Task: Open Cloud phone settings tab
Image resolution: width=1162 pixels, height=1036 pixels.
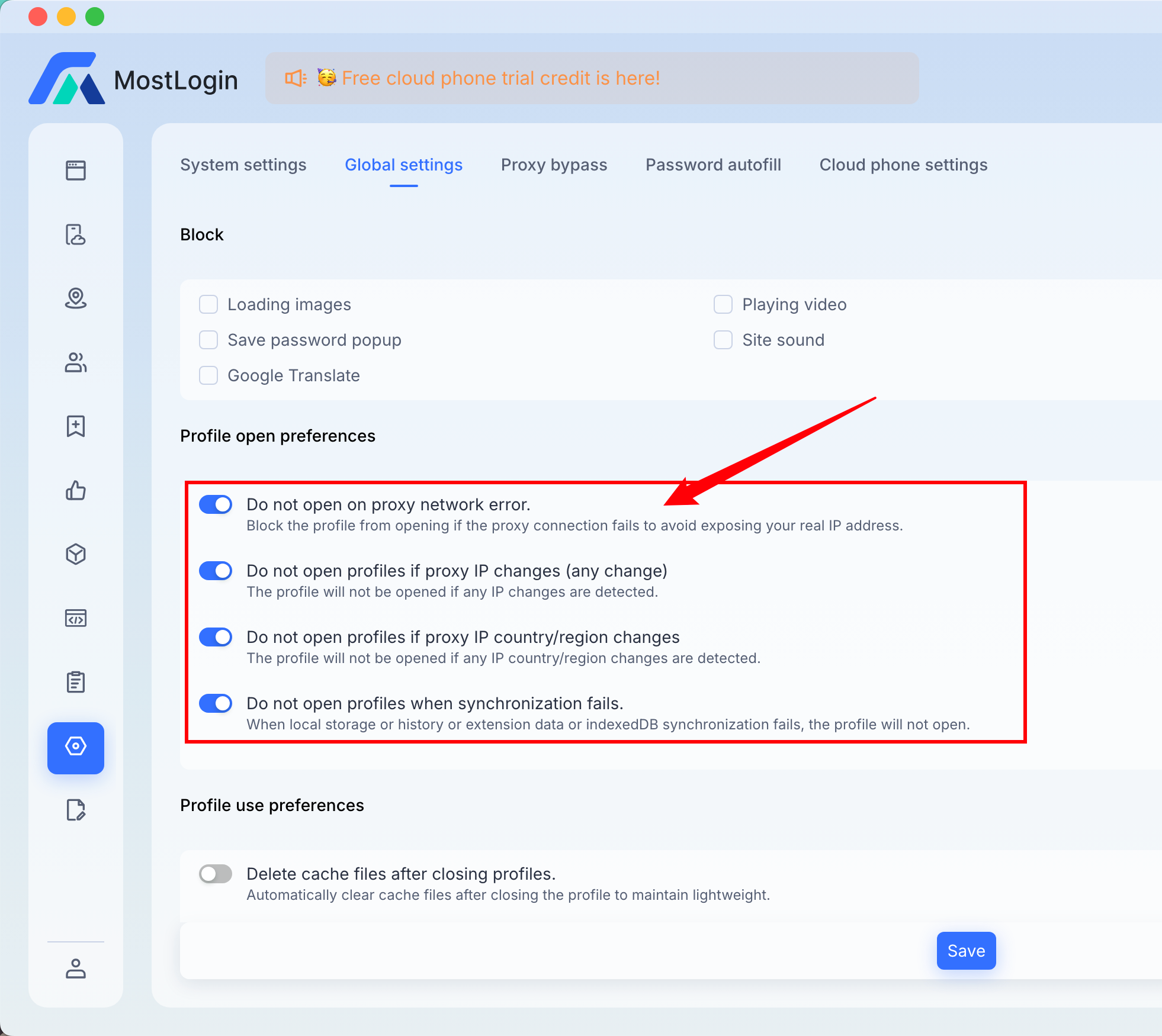Action: pos(904,165)
